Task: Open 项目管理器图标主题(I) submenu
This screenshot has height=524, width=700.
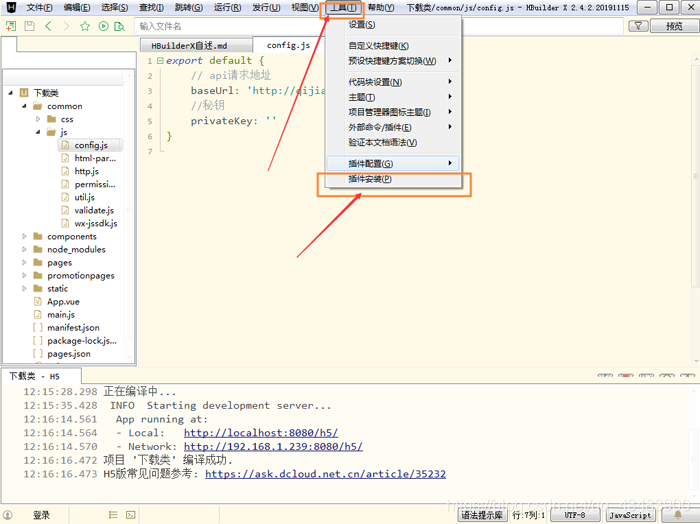Action: coord(393,112)
